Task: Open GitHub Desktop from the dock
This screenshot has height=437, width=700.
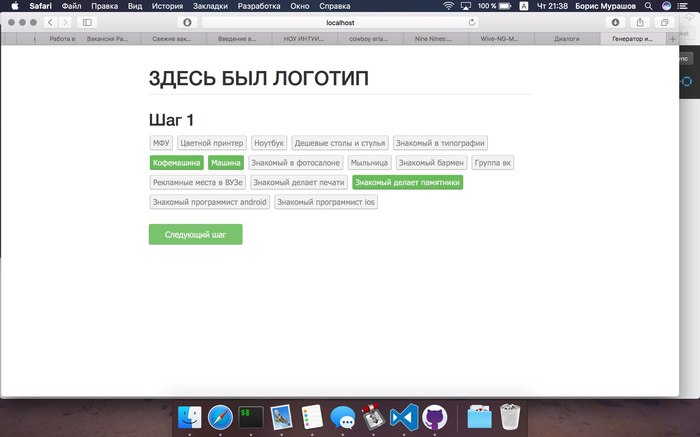Action: [x=434, y=418]
